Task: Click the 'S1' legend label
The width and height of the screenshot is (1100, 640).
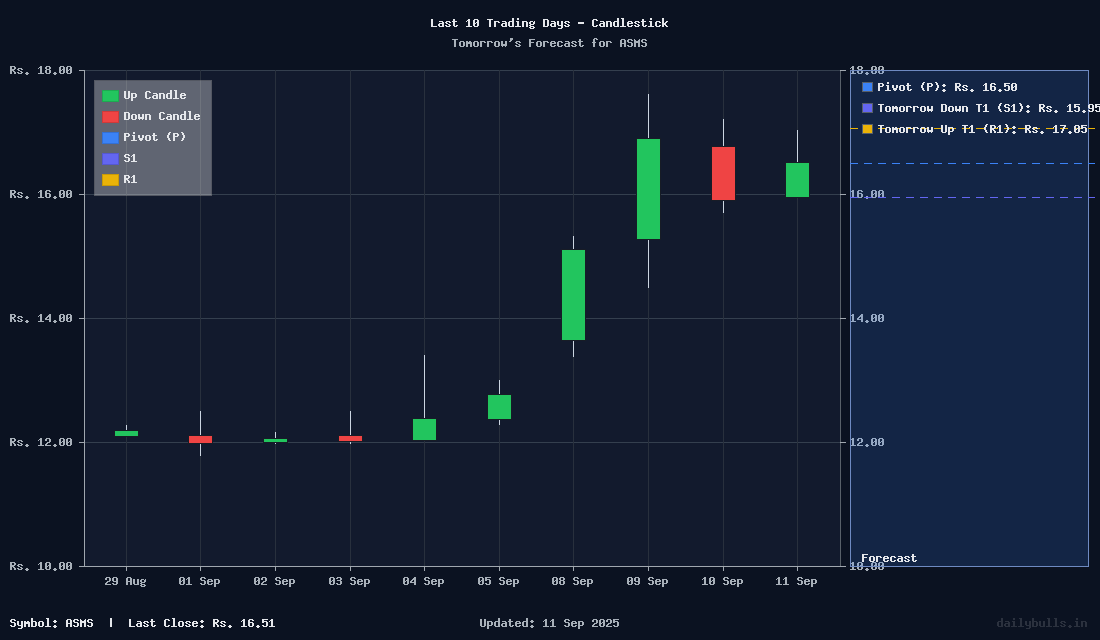Action: 130,159
